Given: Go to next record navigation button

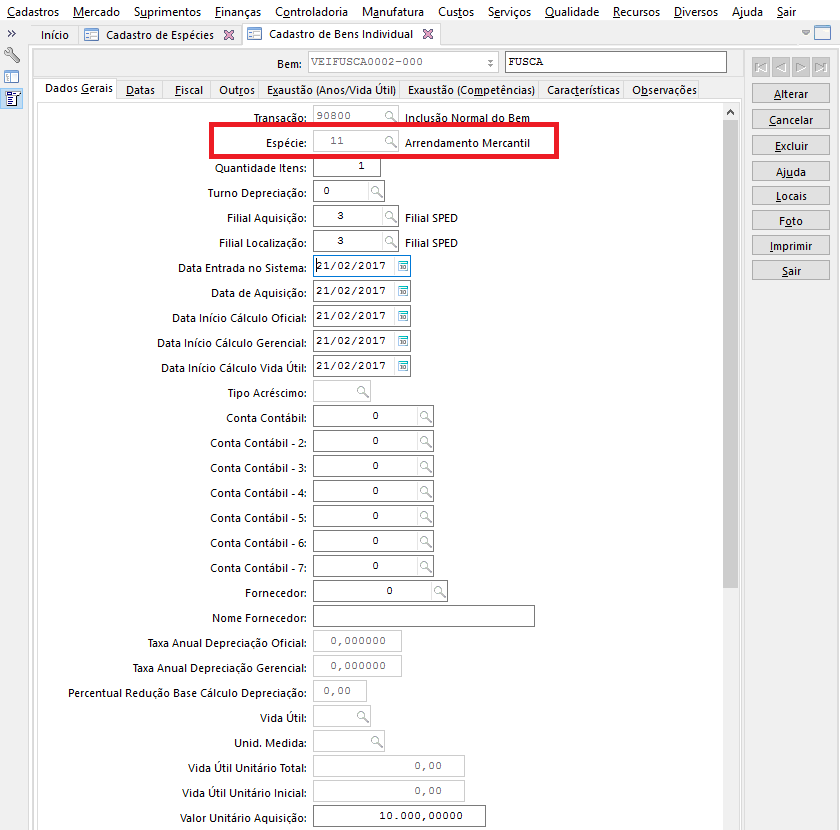Looking at the screenshot, I should pyautogui.click(x=801, y=68).
